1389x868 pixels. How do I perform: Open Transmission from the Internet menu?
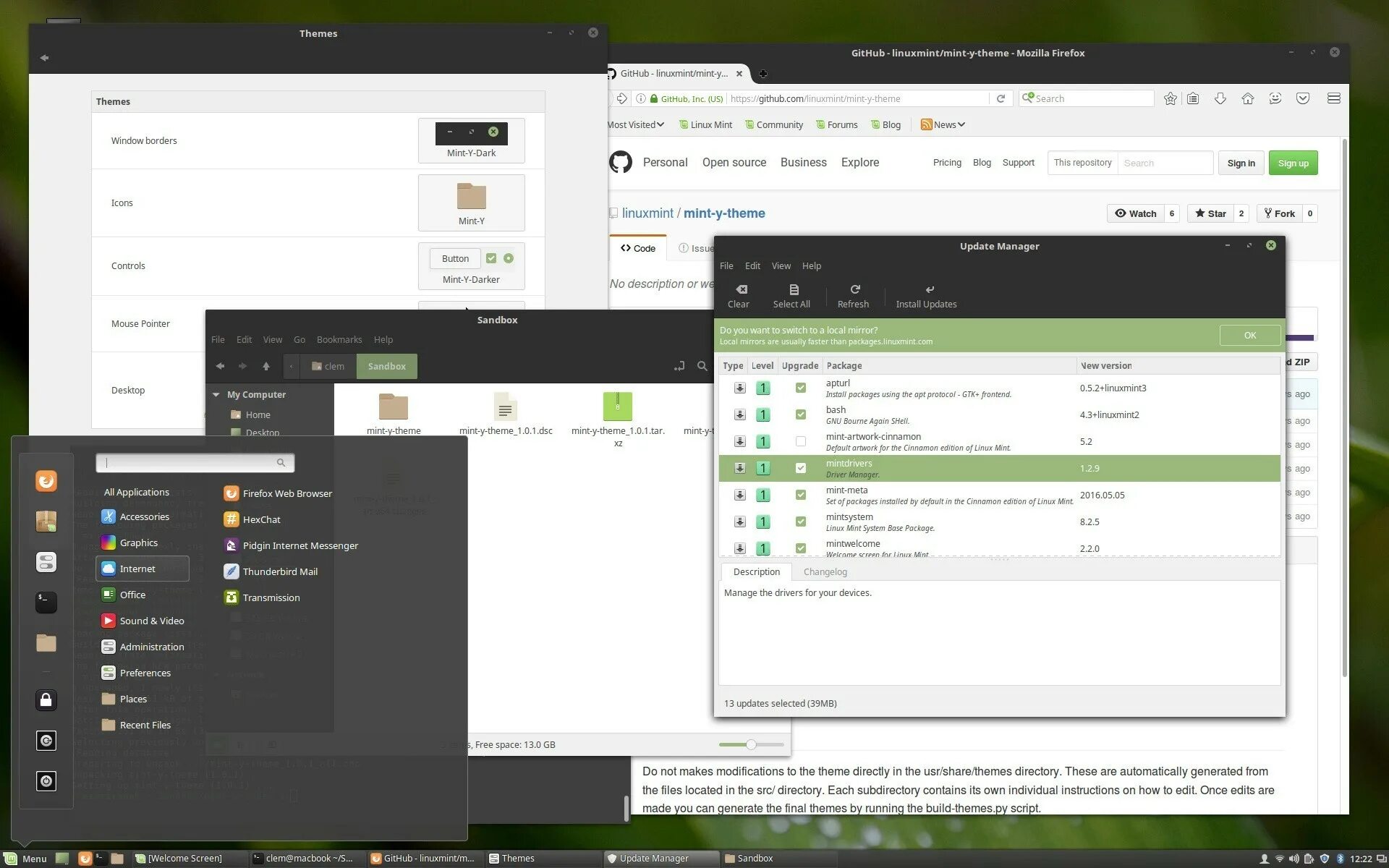(x=271, y=597)
